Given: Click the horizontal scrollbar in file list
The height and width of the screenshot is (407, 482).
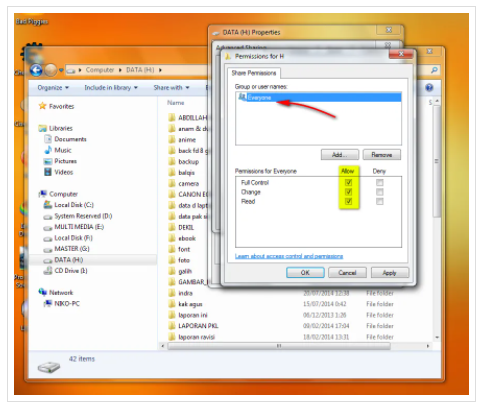Looking at the screenshot, I should pyautogui.click(x=279, y=346).
